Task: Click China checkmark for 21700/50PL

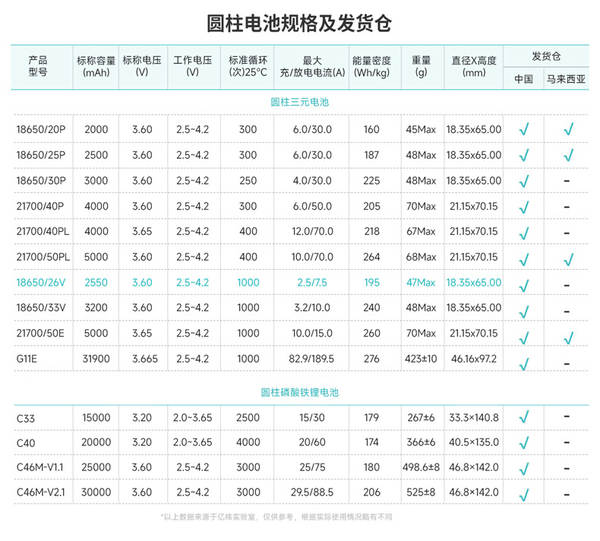Action: (524, 260)
